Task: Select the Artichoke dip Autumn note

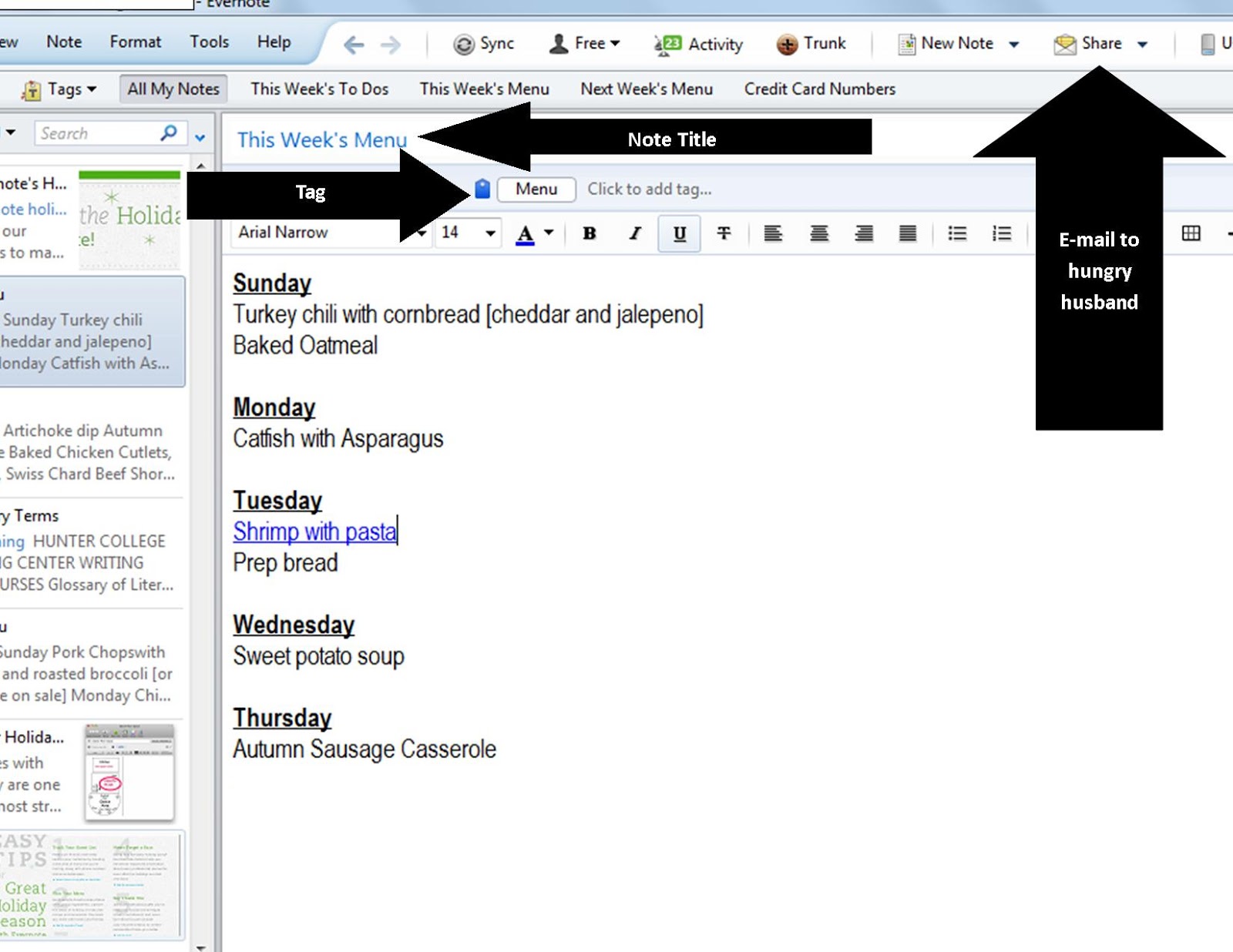Action: (90, 443)
